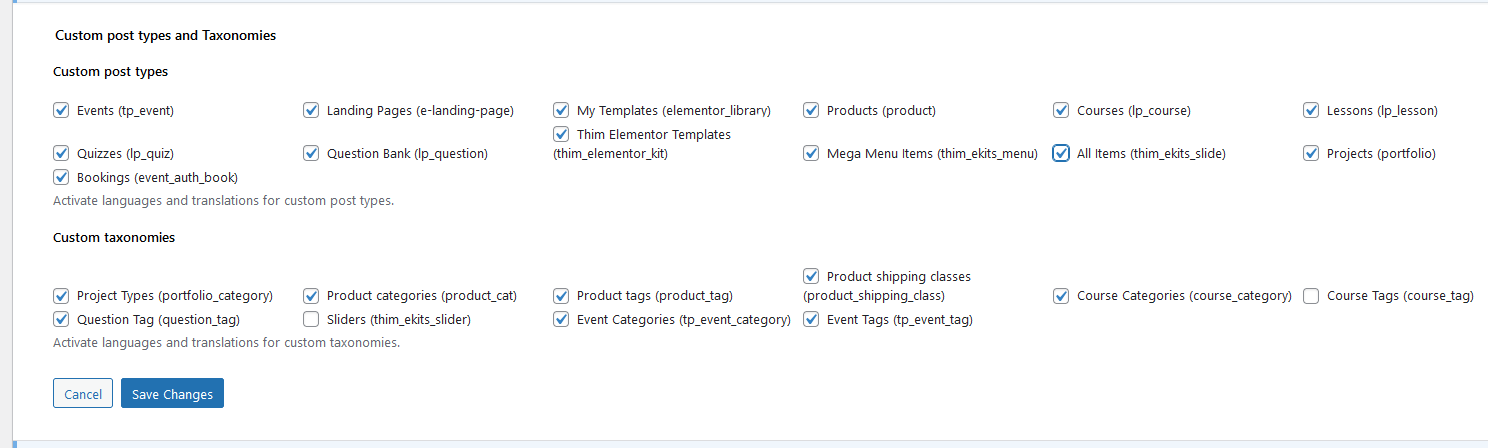Uncheck Lessons (lp_lesson) checkbox
Screen dimensions: 1488x448
[x=1311, y=110]
